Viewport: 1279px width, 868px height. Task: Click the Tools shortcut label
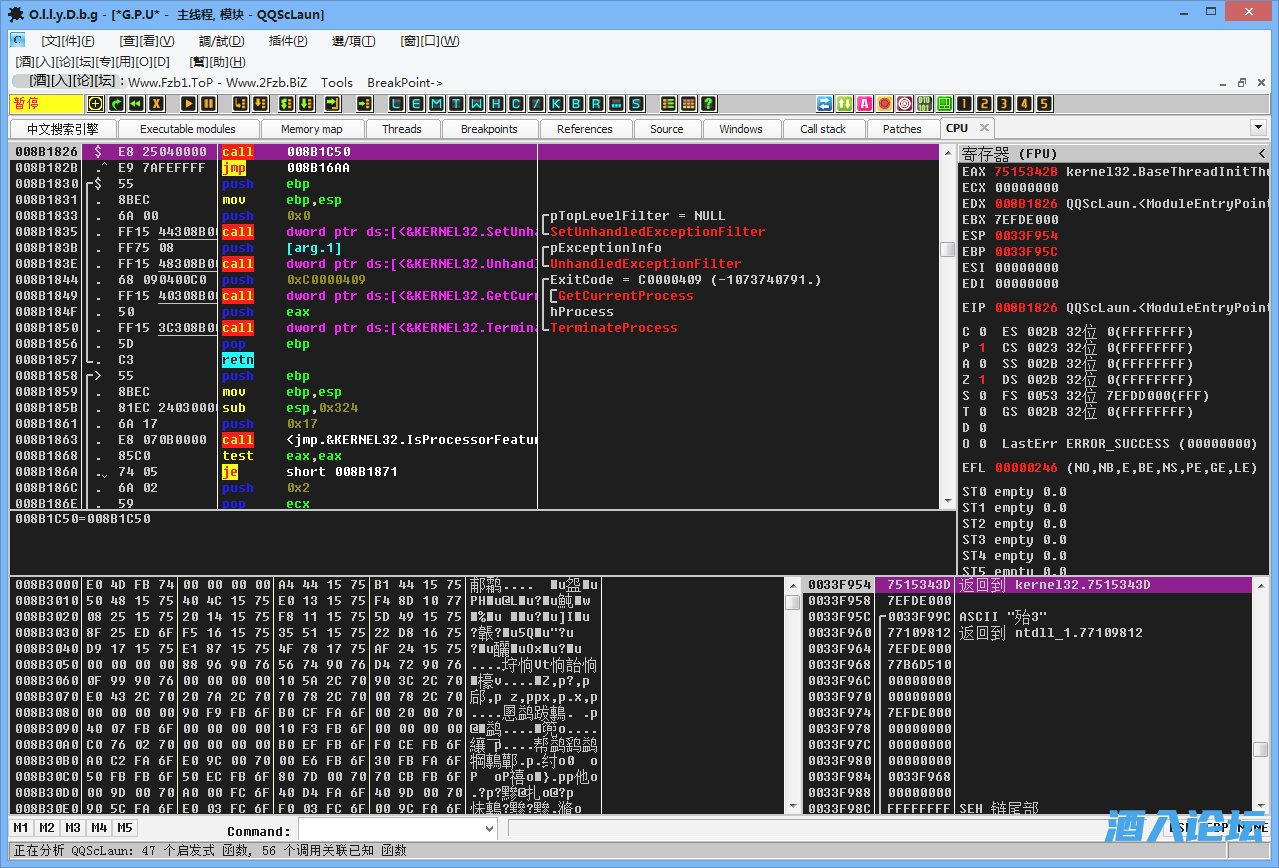[336, 82]
